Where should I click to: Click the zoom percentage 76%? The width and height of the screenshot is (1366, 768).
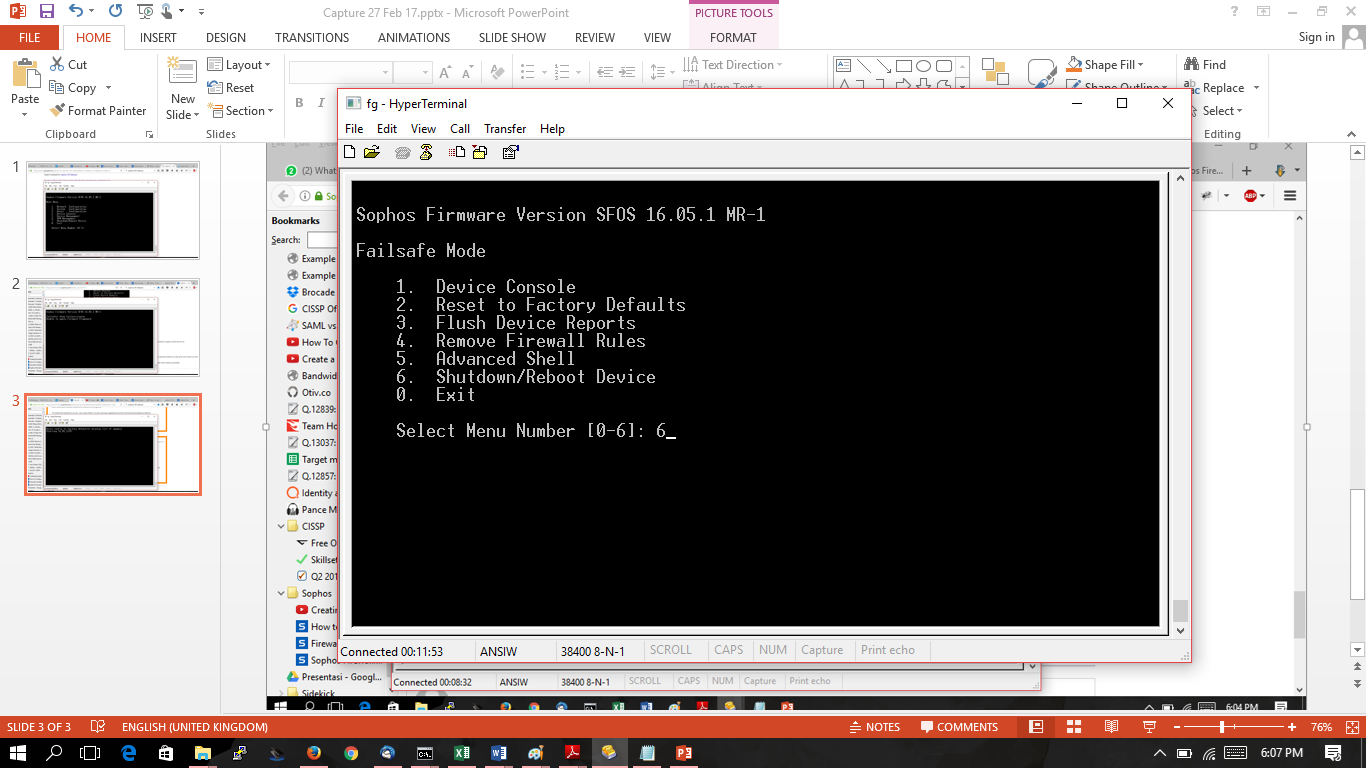coord(1321,727)
